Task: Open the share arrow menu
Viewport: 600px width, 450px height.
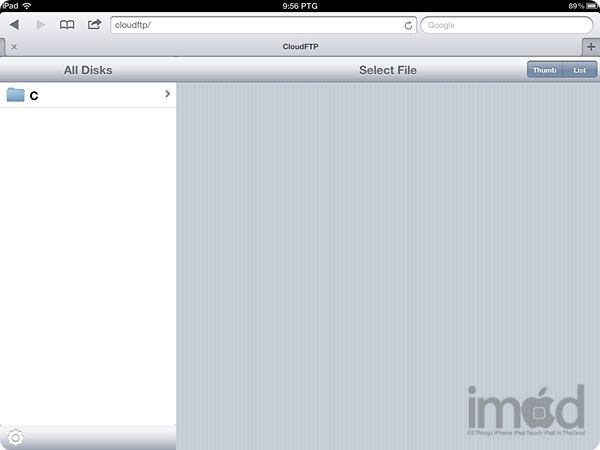Action: (94, 24)
